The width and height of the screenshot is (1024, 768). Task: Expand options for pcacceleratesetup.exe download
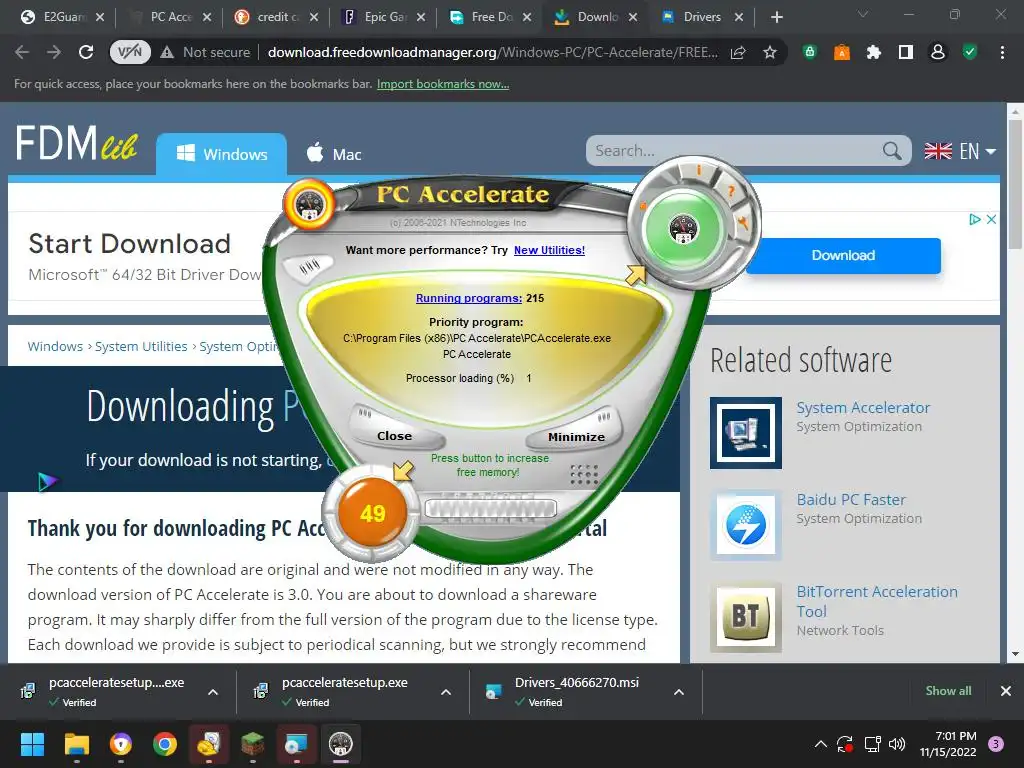pos(446,692)
